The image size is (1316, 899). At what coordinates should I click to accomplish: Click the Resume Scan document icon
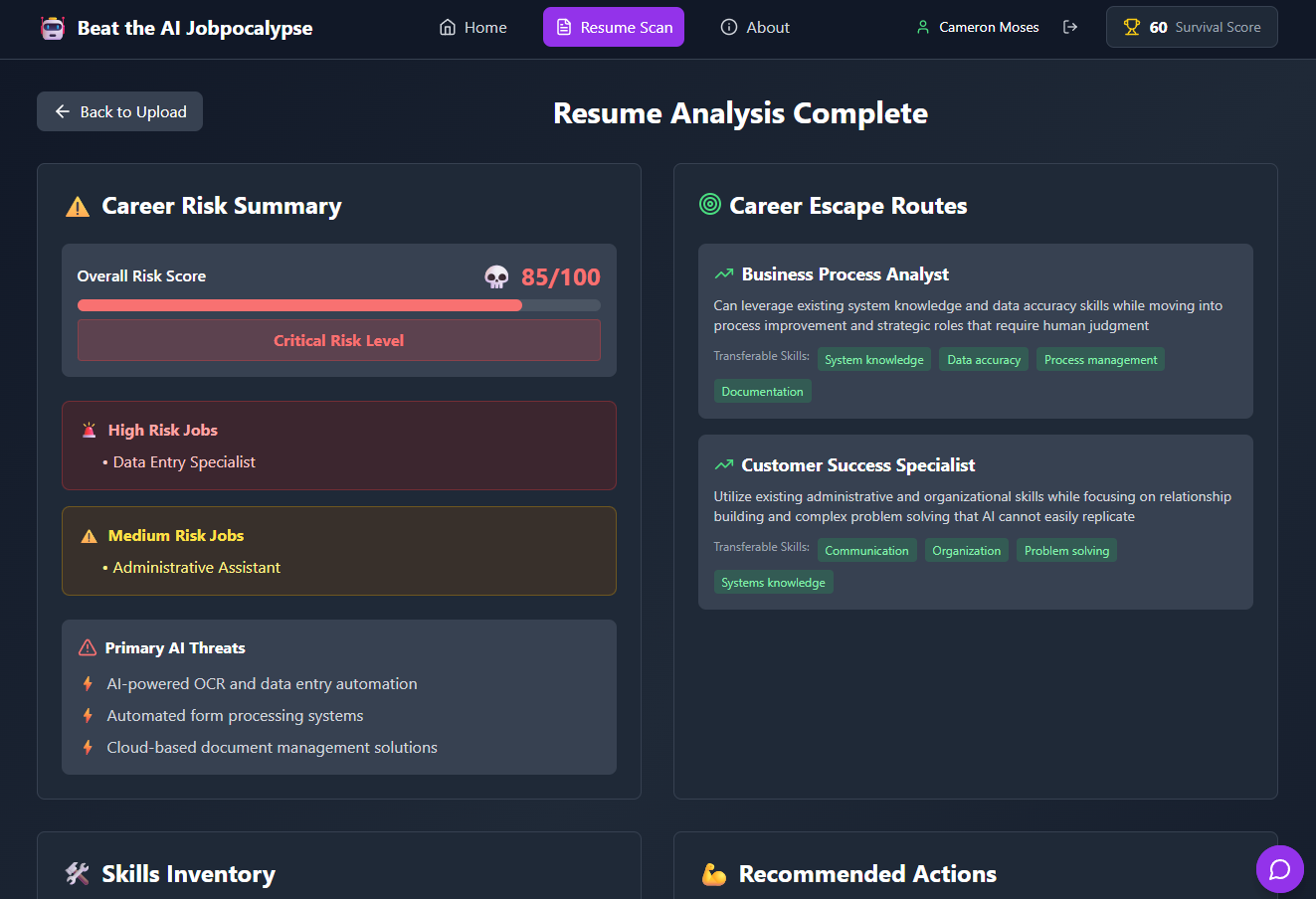click(x=564, y=28)
